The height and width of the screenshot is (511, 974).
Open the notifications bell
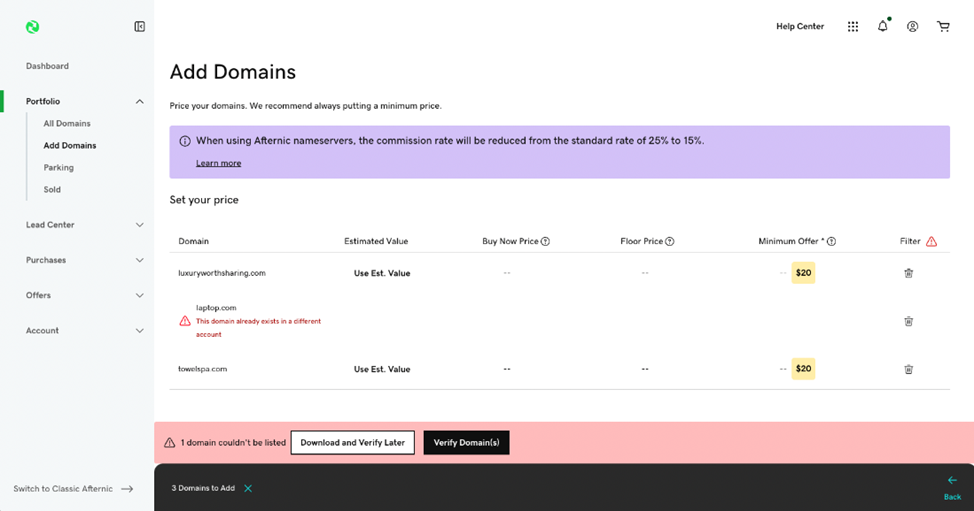(x=883, y=27)
